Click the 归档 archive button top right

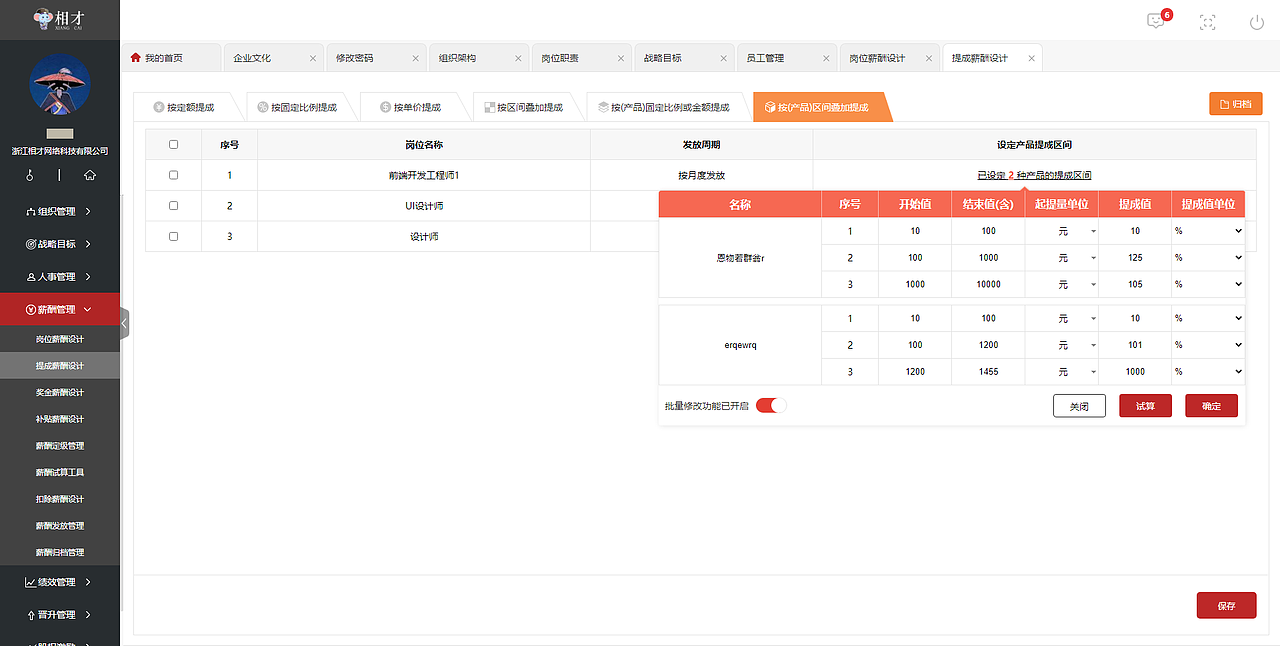pyautogui.click(x=1235, y=103)
